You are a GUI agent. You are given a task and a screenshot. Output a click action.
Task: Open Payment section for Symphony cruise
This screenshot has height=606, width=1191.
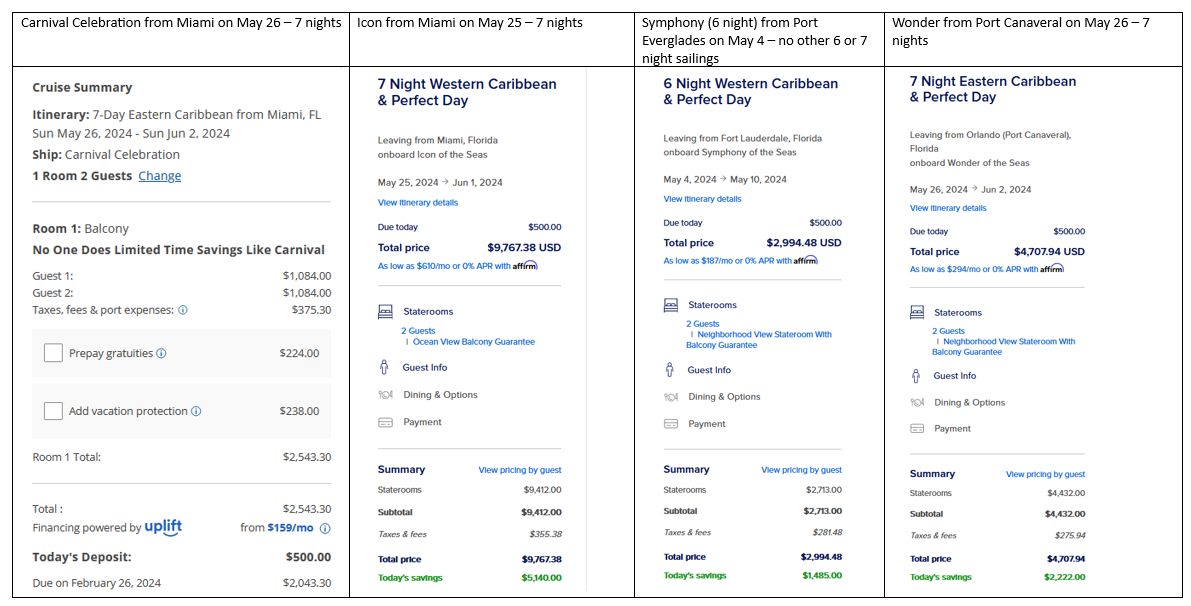click(706, 424)
